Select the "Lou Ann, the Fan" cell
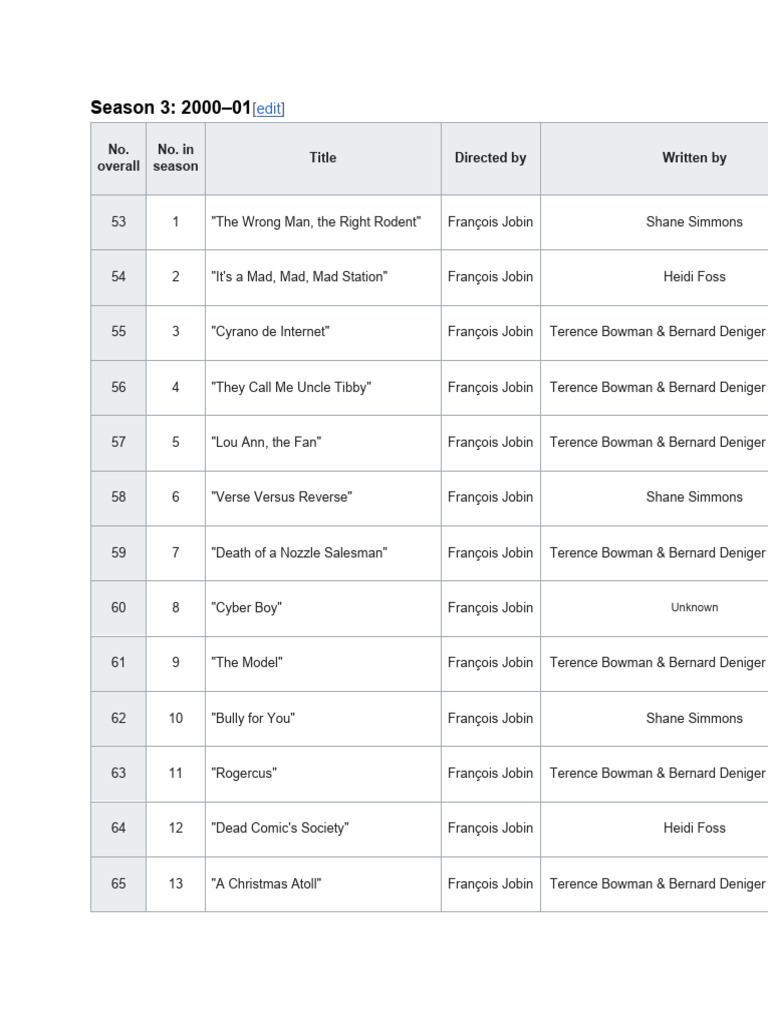The image size is (768, 1024). click(323, 442)
